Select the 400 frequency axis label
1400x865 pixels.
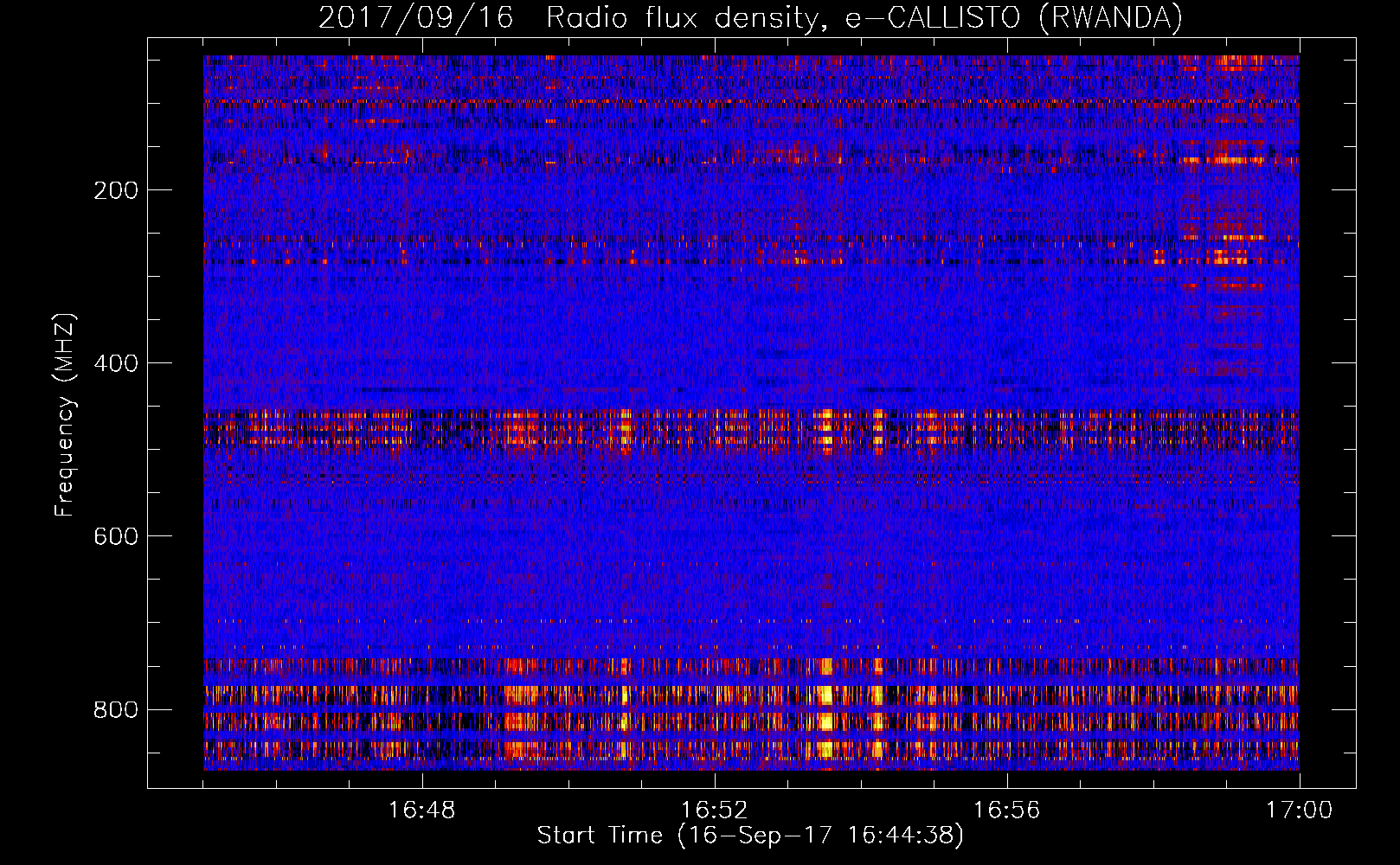(x=116, y=363)
